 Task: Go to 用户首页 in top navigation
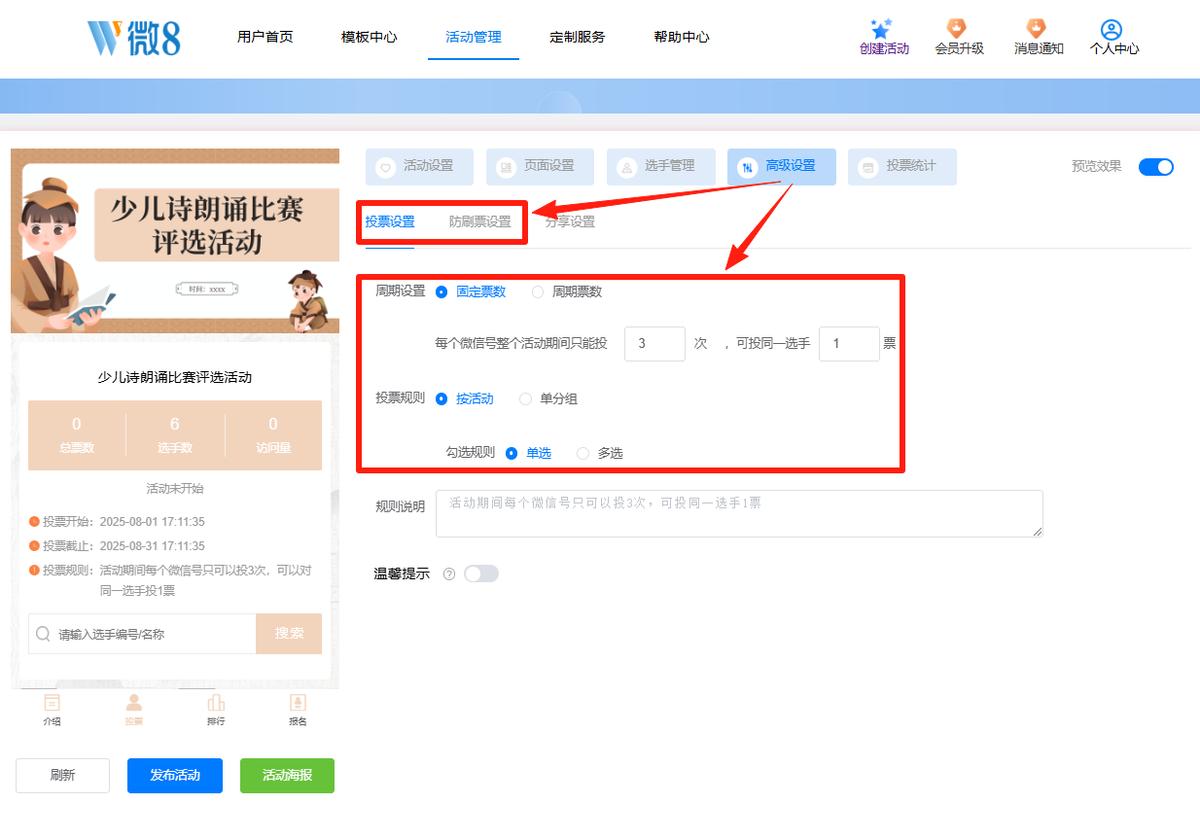[x=265, y=37]
